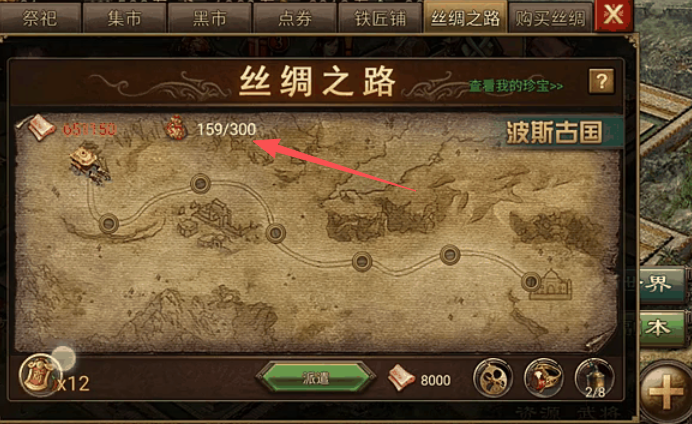Select the lantern treasure icon showing 2/8
Viewport: 692px width, 424px height.
(594, 378)
